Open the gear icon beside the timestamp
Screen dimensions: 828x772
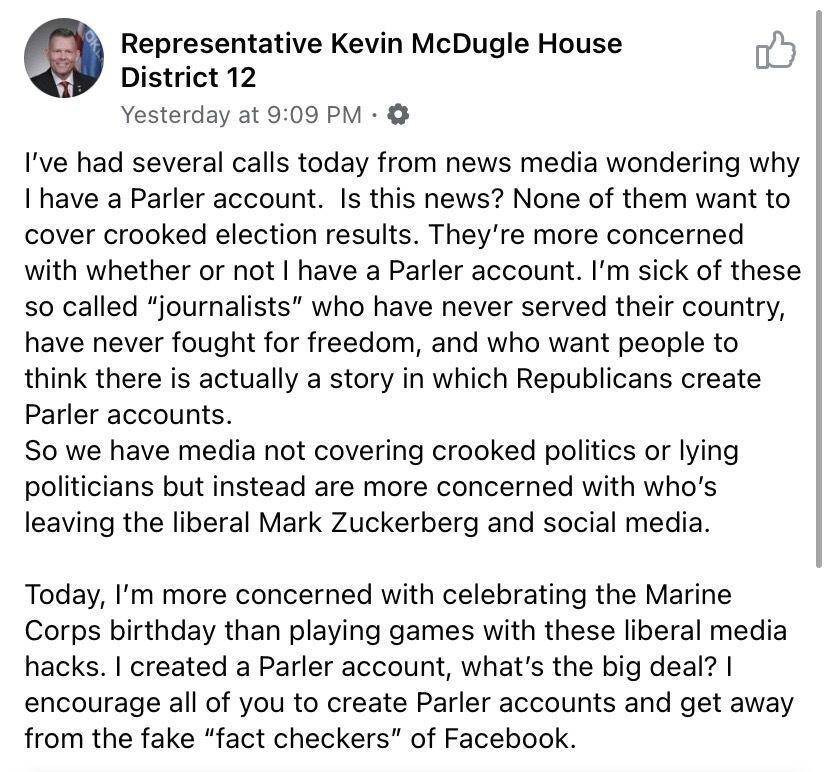[398, 115]
